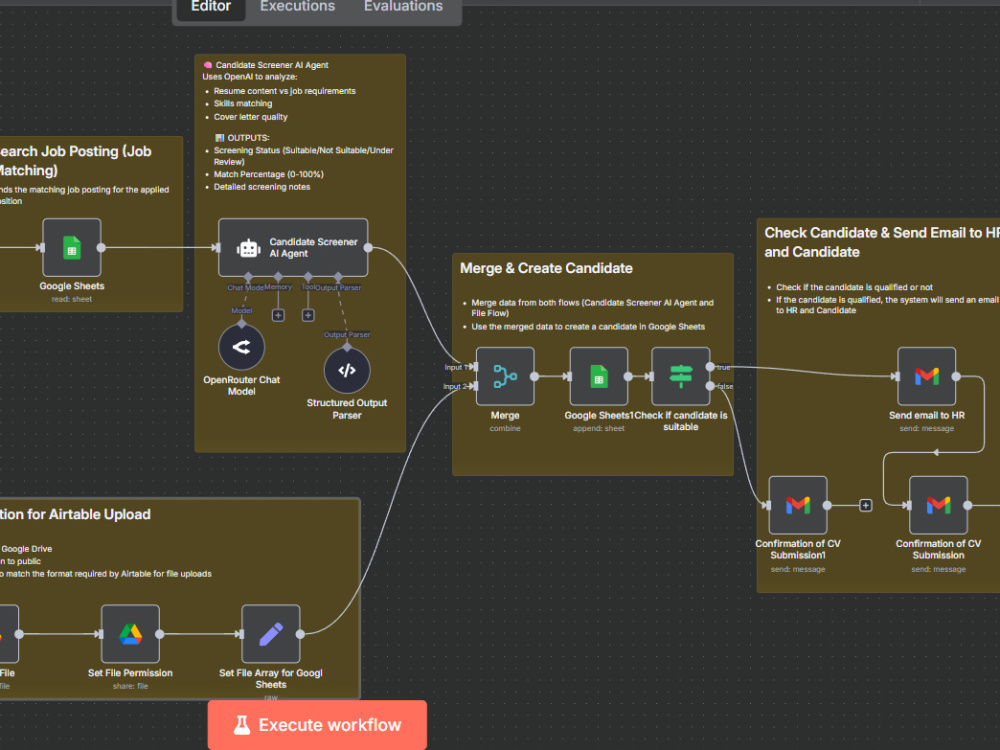Click the Execute workflow button
The width and height of the screenshot is (1000, 750).
[x=317, y=725]
